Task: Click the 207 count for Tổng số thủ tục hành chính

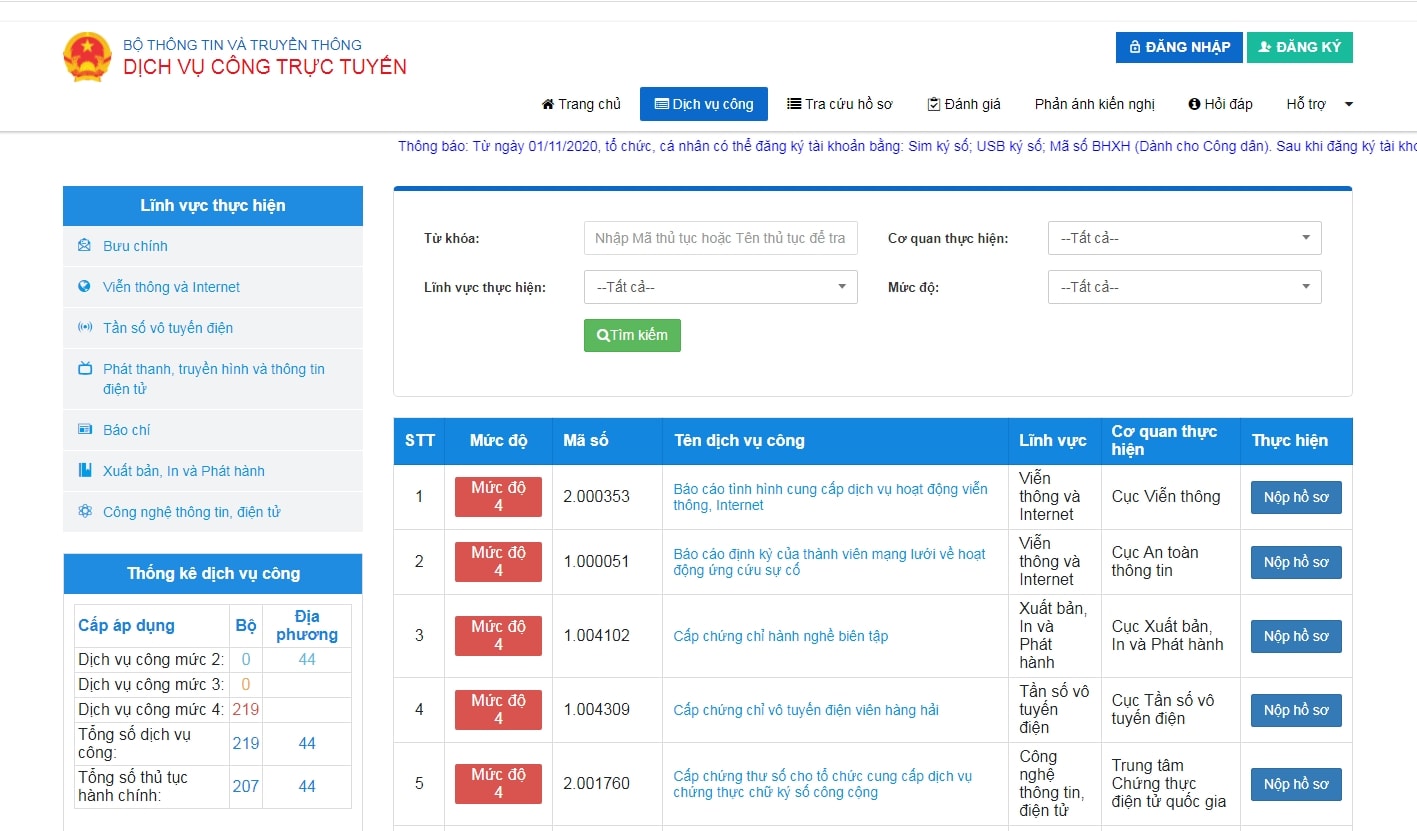Action: point(245,787)
